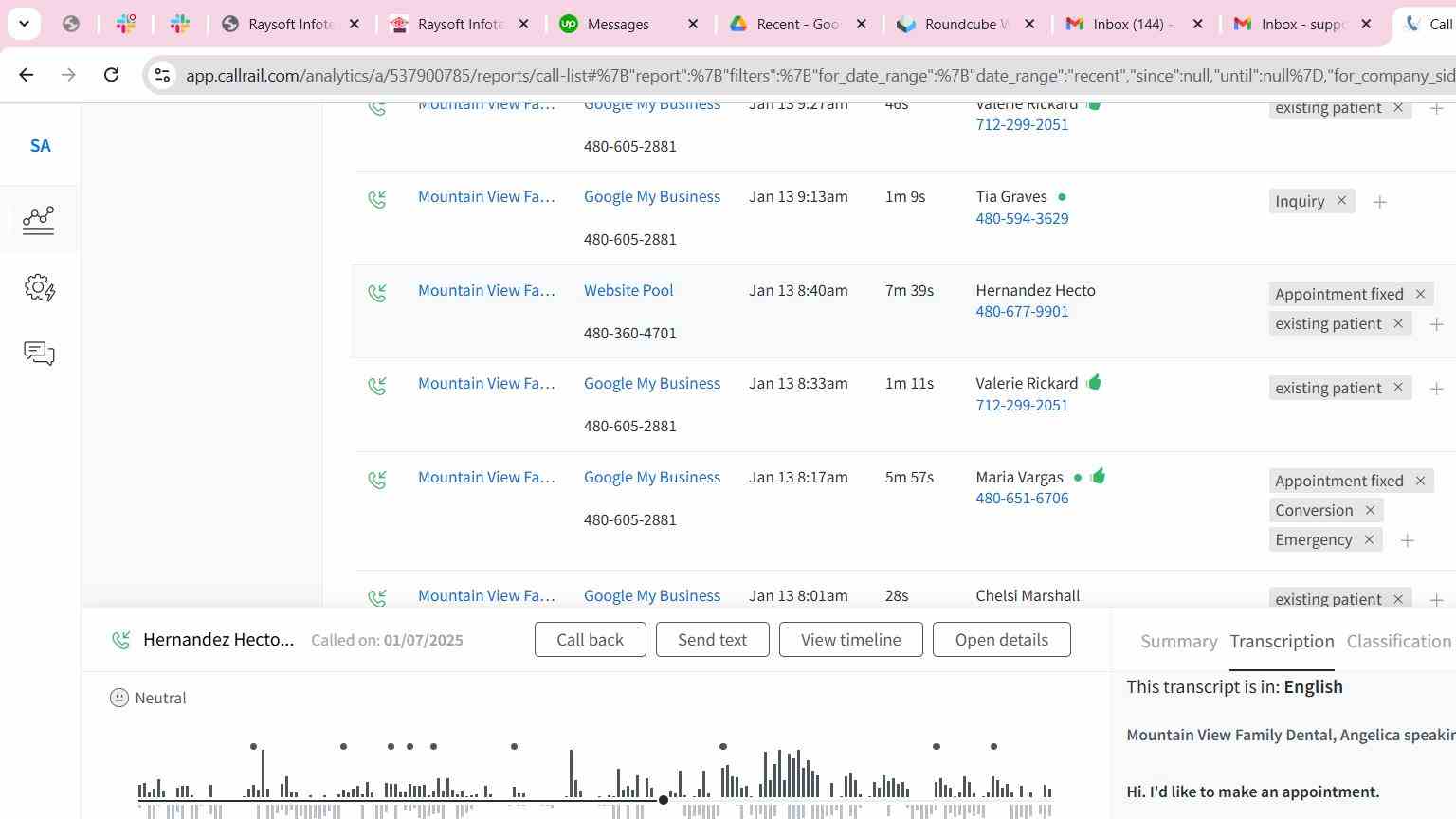The image size is (1456, 819).
Task: Add a tag to Hernandez Hecto call
Action: tap(1436, 325)
